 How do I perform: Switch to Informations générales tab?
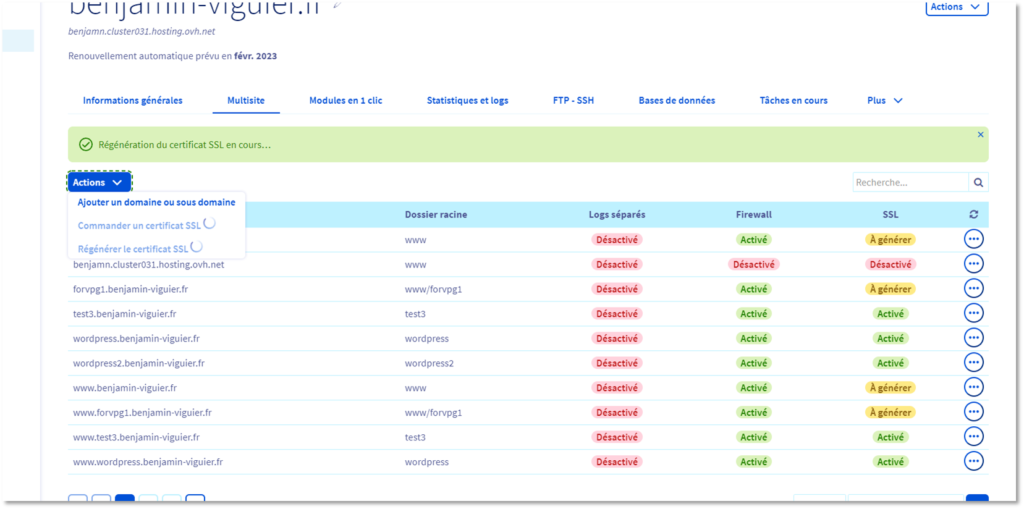132,101
